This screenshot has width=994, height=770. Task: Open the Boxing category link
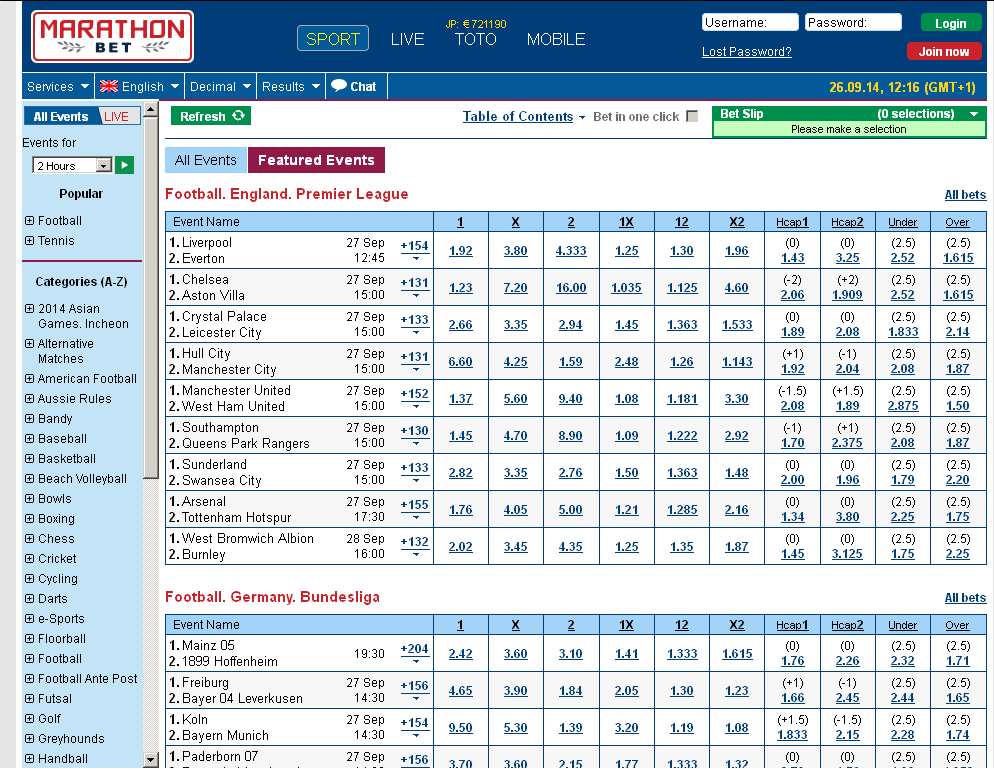(x=56, y=519)
